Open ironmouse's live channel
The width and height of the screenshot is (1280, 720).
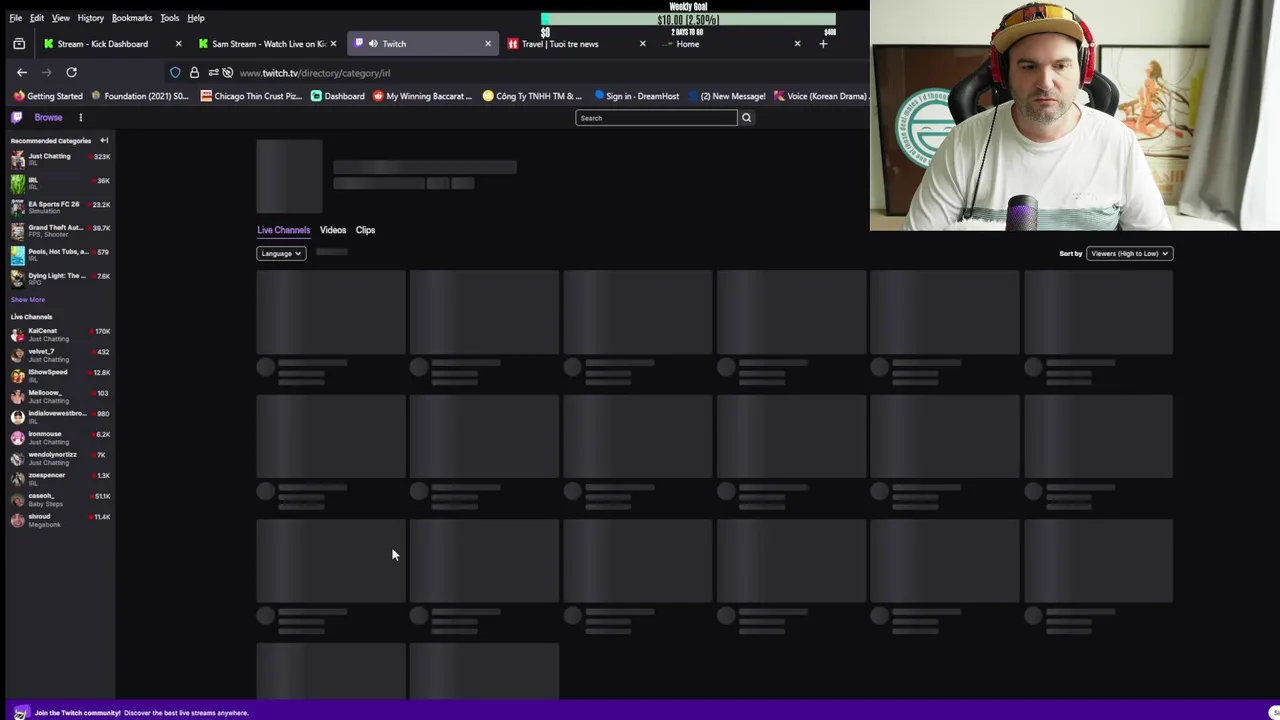pos(60,437)
